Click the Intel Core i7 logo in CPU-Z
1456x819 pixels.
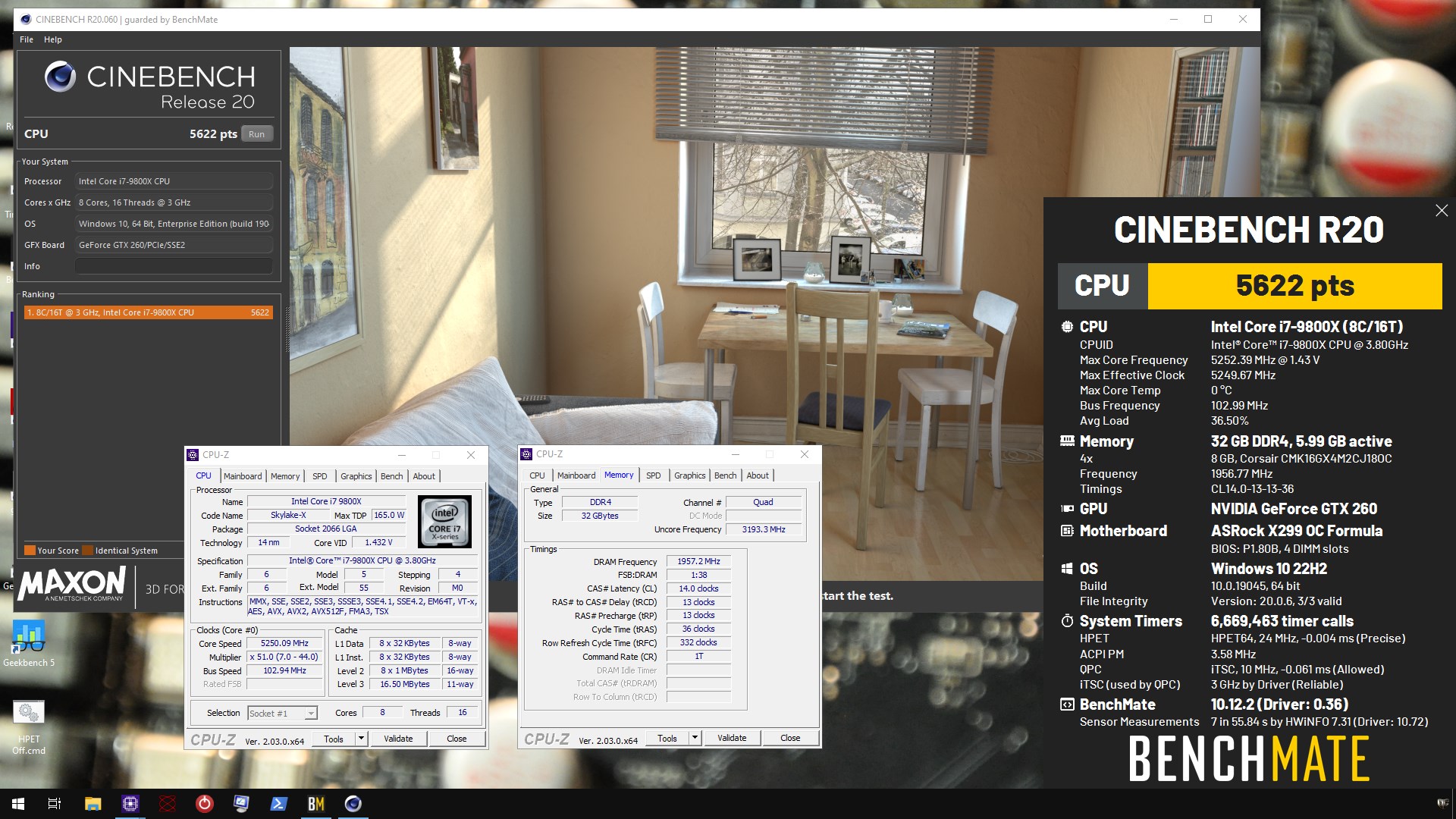click(x=444, y=521)
